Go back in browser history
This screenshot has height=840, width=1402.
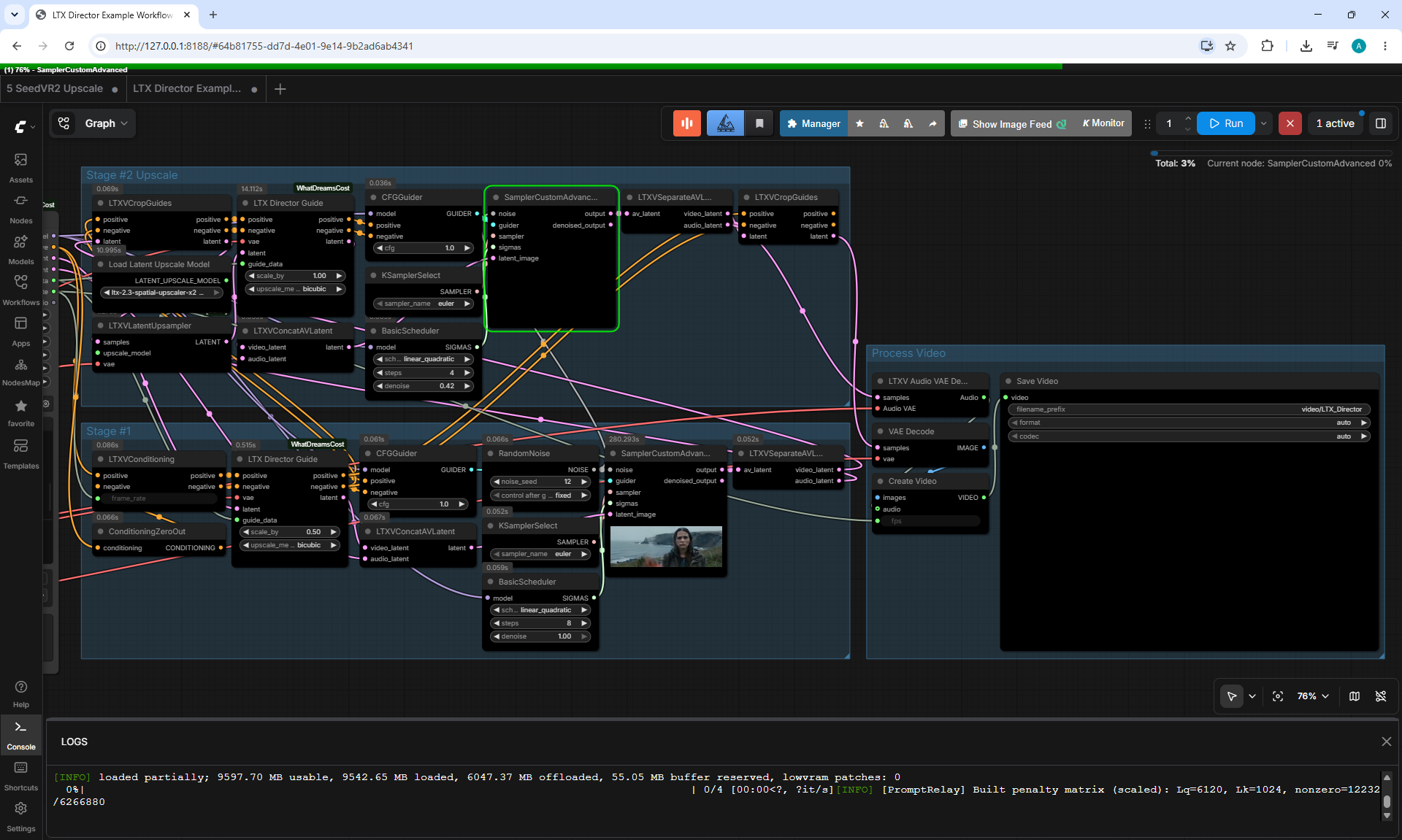tap(17, 46)
